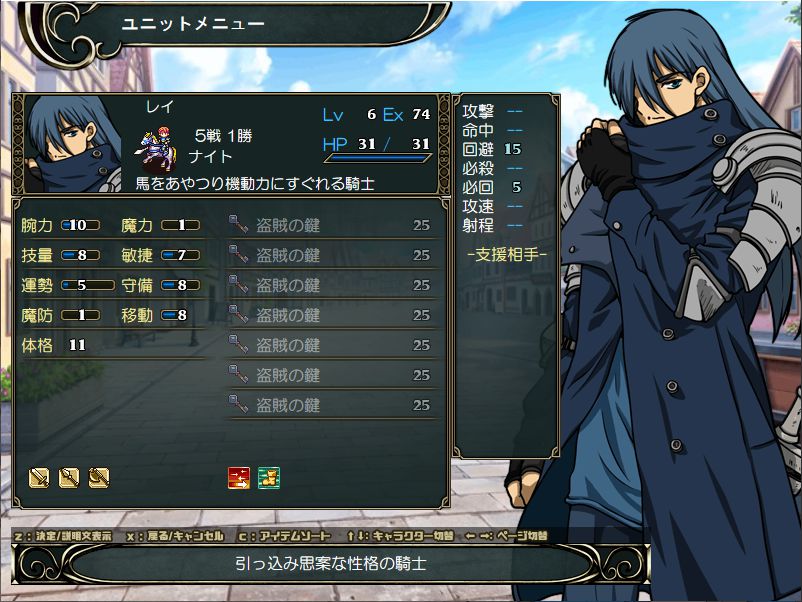
Task: Click the ページ切替 key hint
Action: click(506, 536)
